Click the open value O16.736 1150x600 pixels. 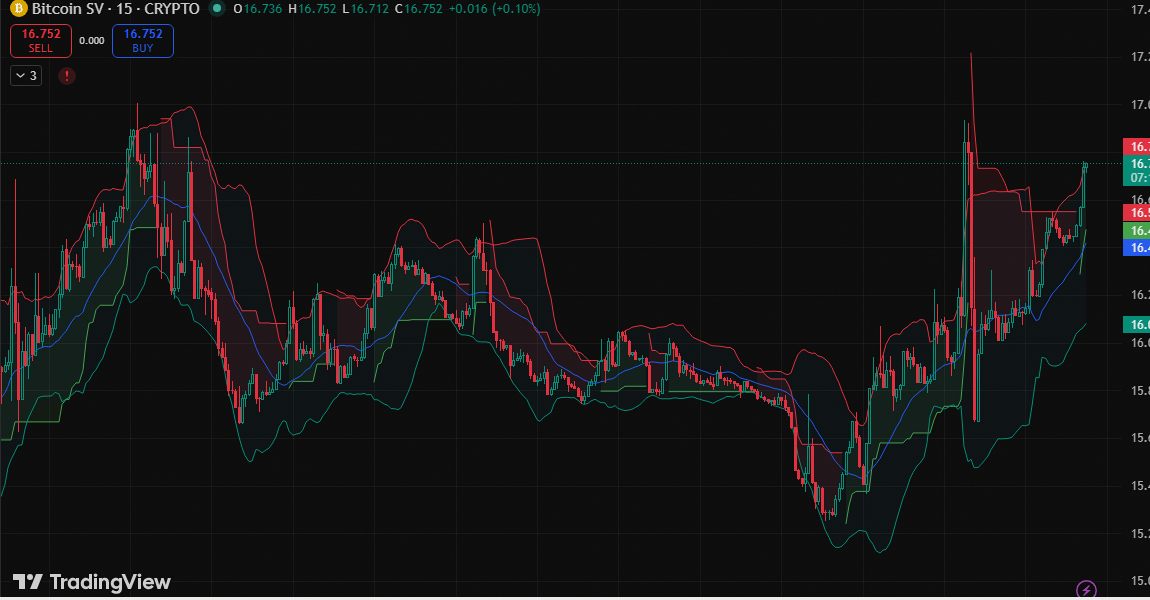258,9
